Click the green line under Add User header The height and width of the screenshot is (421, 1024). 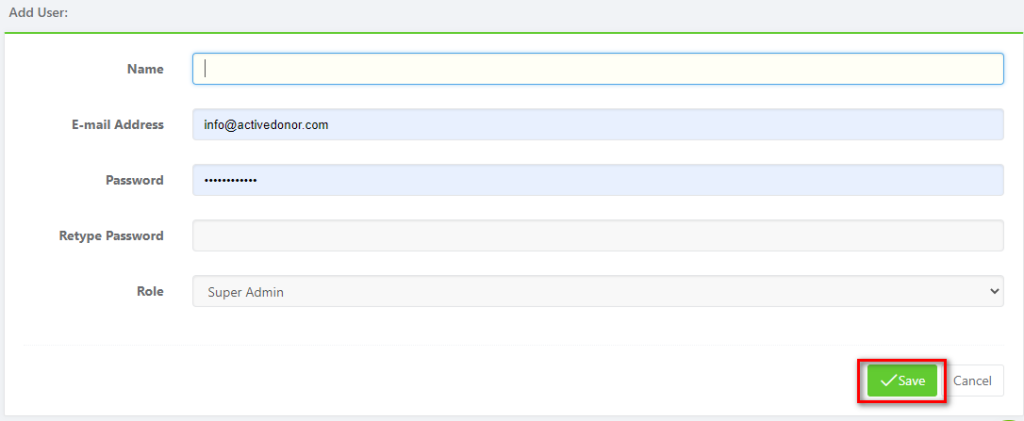tap(512, 32)
